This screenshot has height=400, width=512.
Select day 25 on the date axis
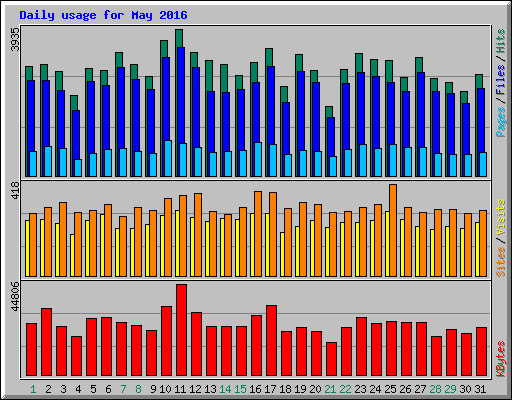coord(390,389)
